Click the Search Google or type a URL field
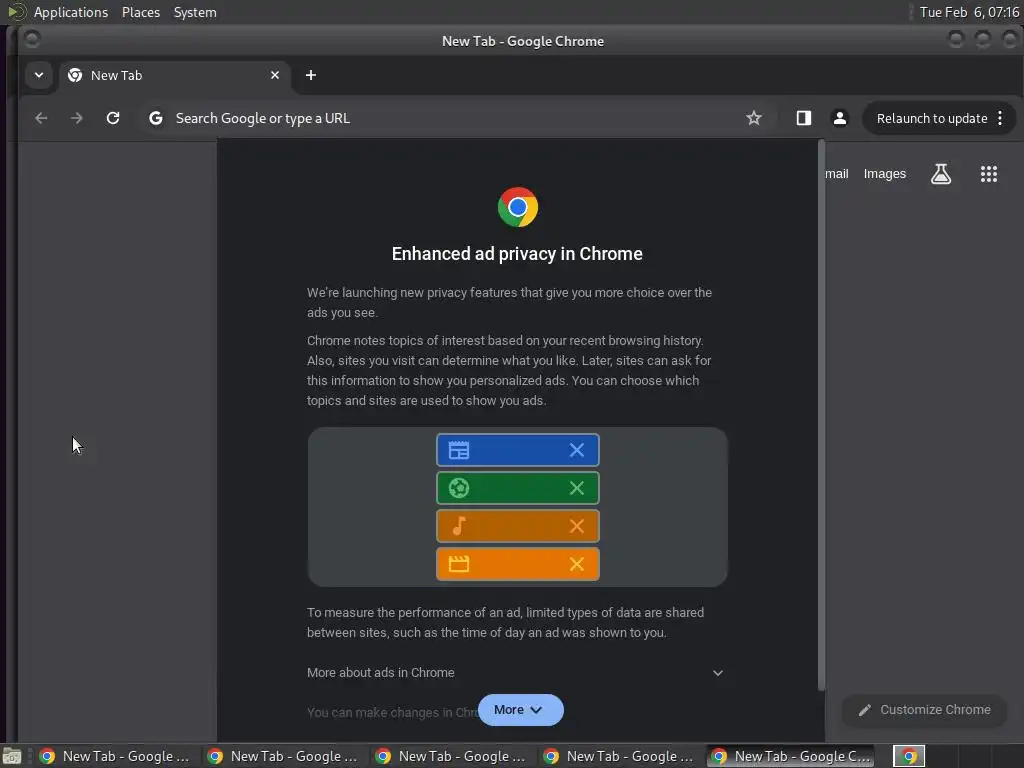This screenshot has width=1024, height=768. [x=444, y=118]
